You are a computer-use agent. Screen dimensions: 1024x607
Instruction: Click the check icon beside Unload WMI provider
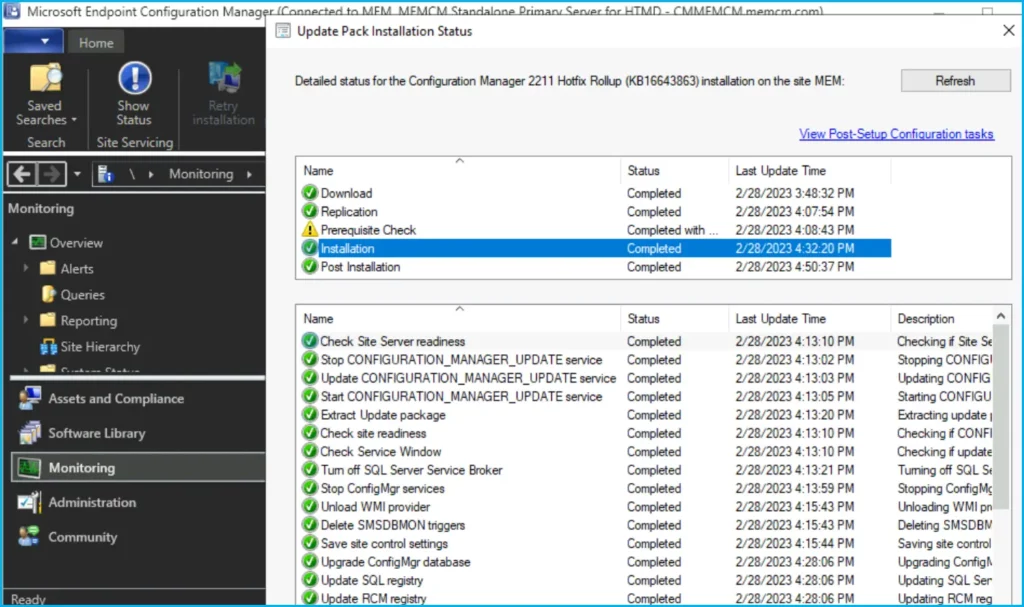(310, 506)
